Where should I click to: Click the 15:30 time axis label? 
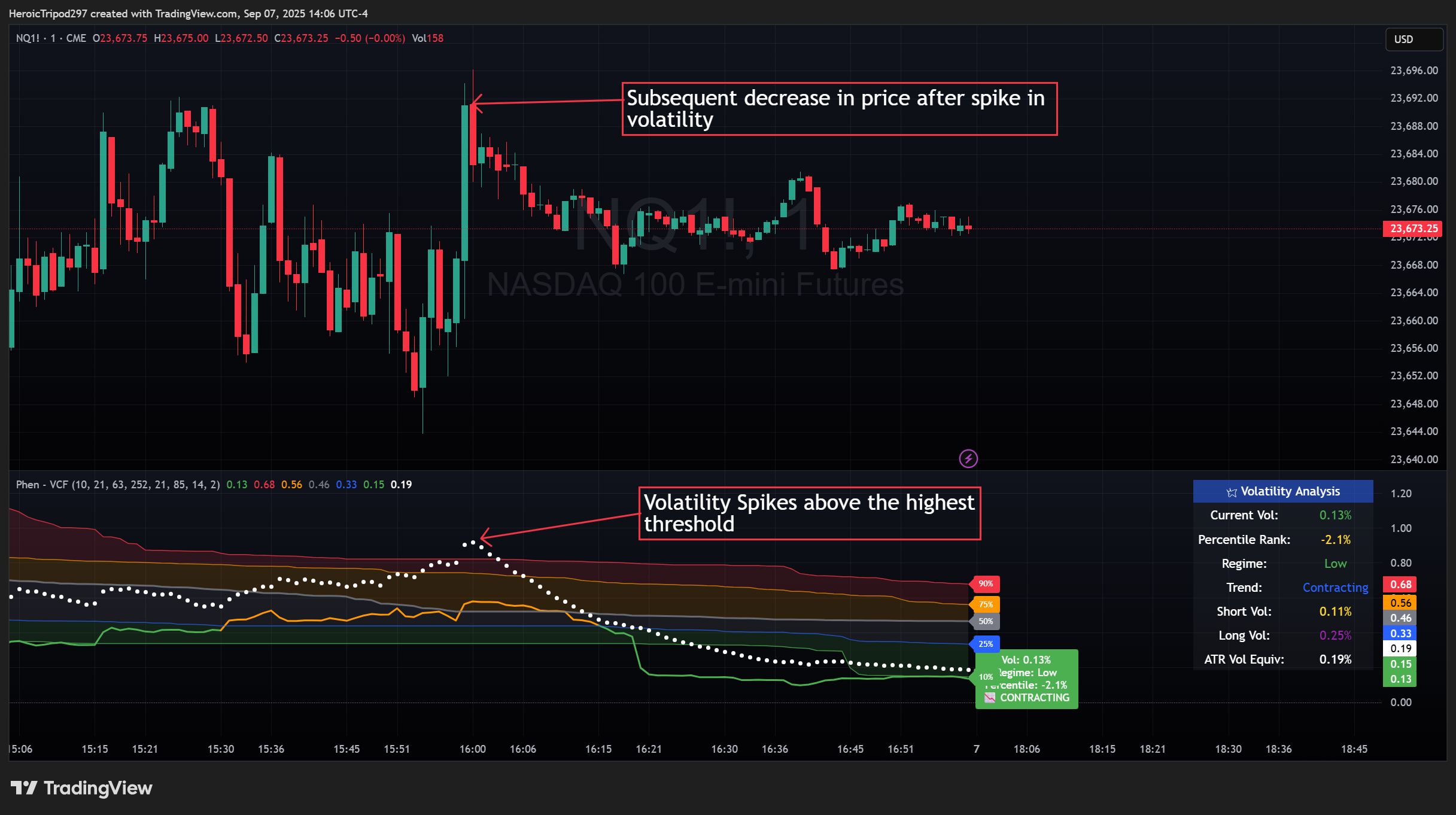coord(220,749)
